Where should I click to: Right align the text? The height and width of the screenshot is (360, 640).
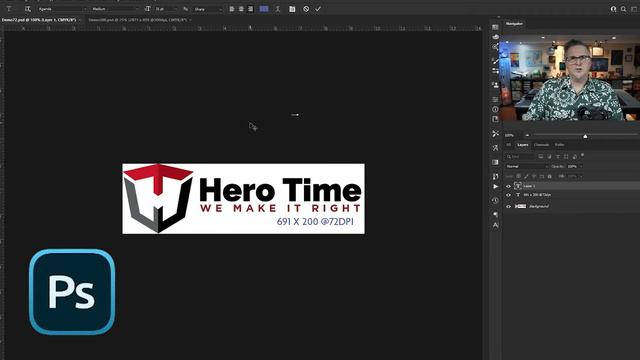tap(251, 9)
